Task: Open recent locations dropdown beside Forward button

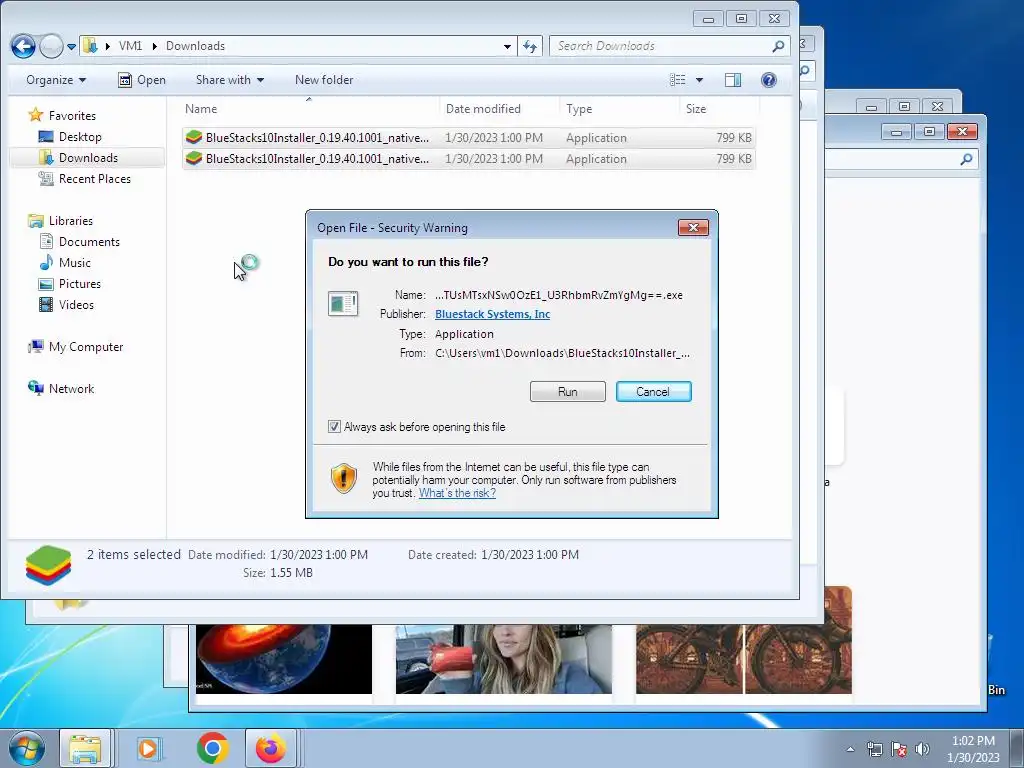Action: (71, 46)
